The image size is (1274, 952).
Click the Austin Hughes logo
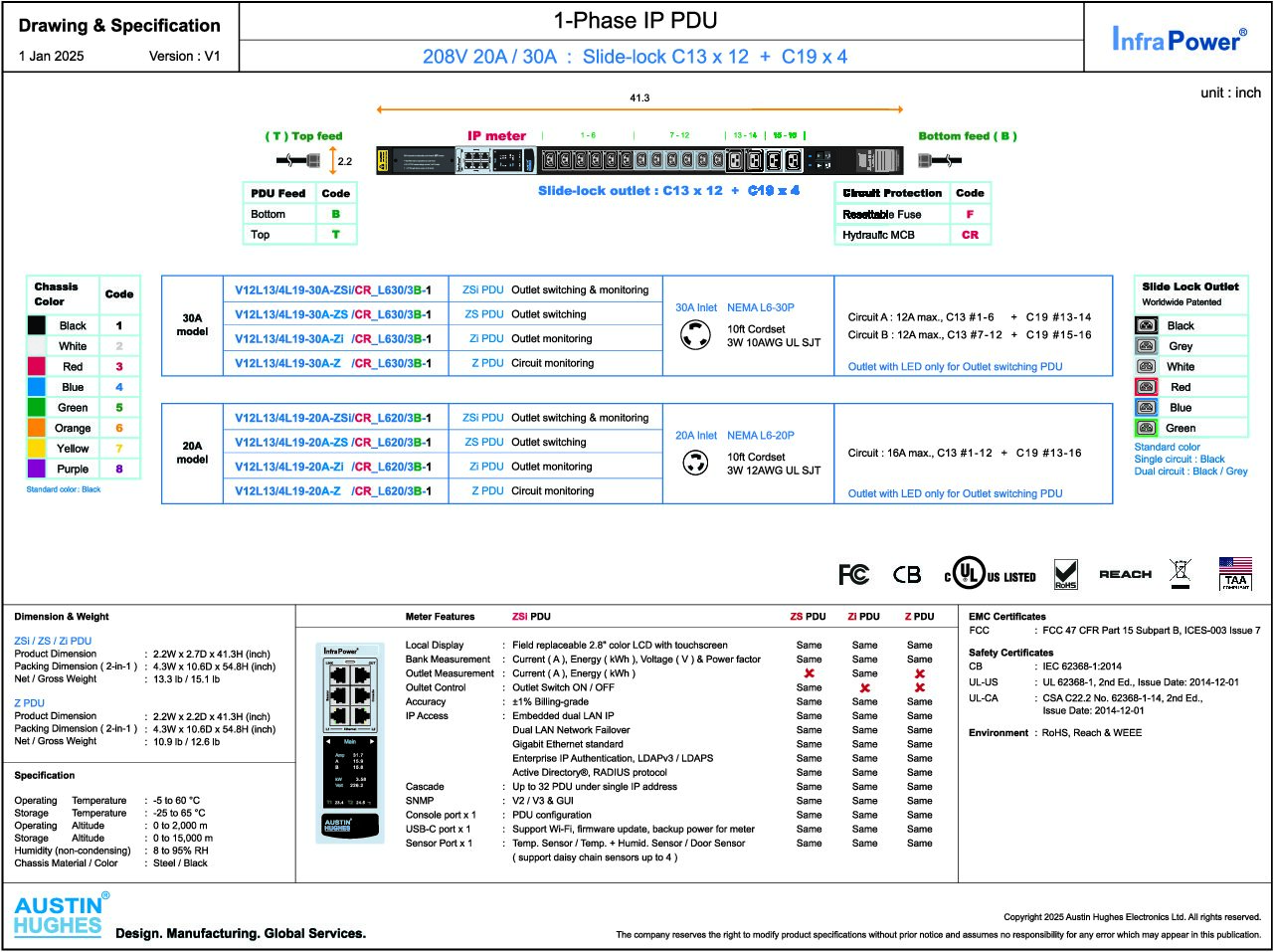[61, 913]
